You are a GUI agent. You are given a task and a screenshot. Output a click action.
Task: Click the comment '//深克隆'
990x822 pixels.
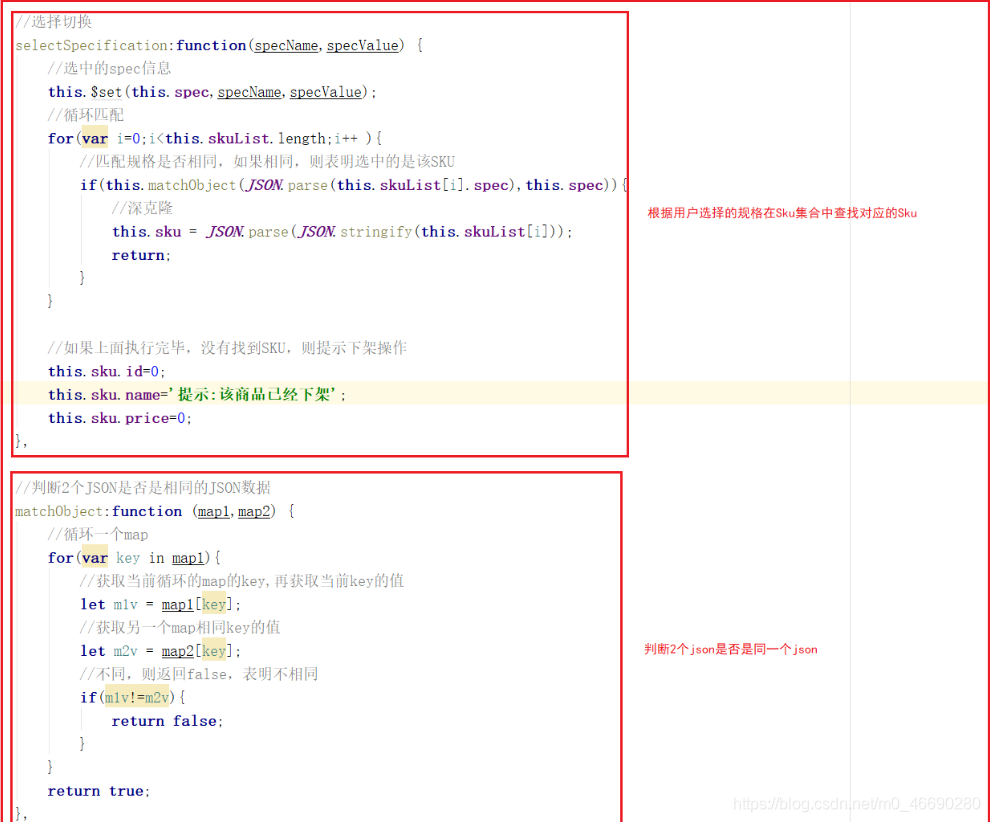pyautogui.click(x=142, y=208)
